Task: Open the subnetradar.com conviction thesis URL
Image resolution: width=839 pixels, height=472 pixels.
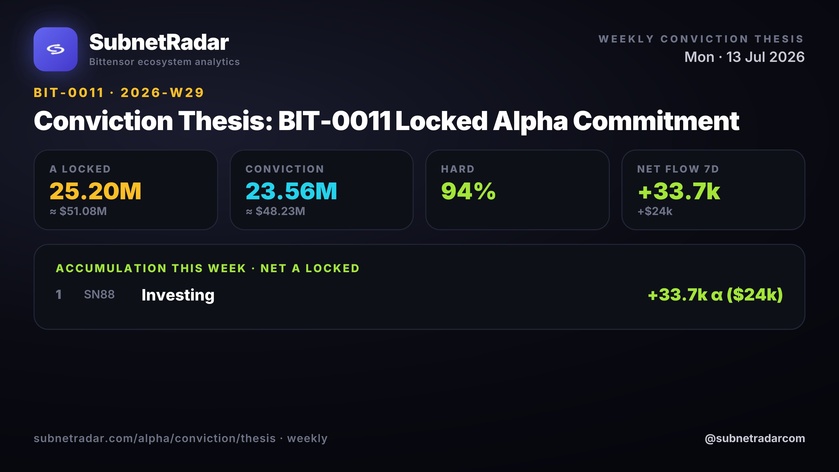Action: pyautogui.click(x=180, y=438)
